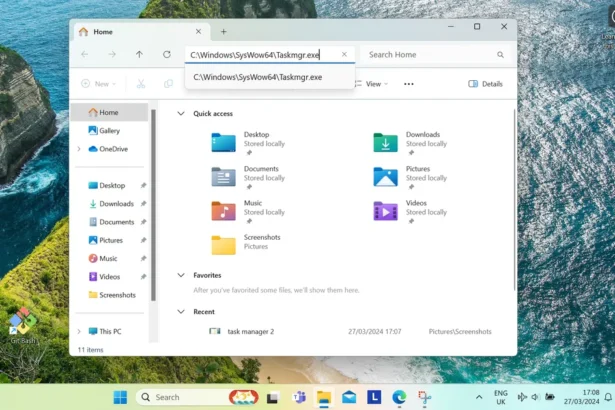Click the navigation pane scrollbar
615x410 pixels.
tap(153, 205)
